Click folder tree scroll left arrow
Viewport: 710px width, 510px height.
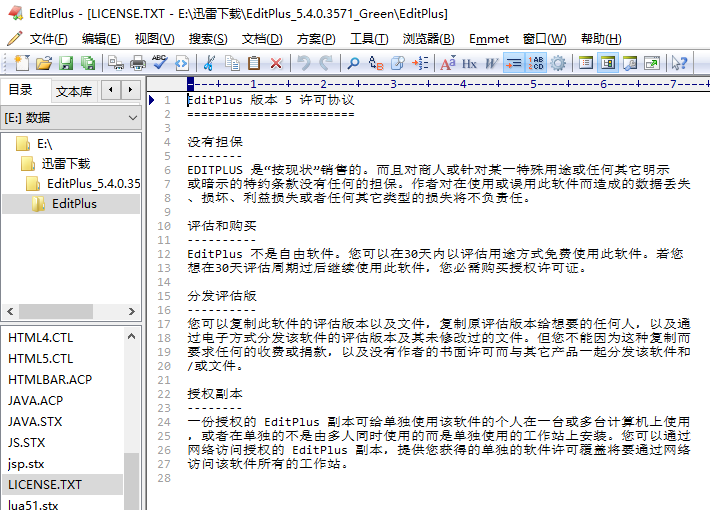coord(10,312)
